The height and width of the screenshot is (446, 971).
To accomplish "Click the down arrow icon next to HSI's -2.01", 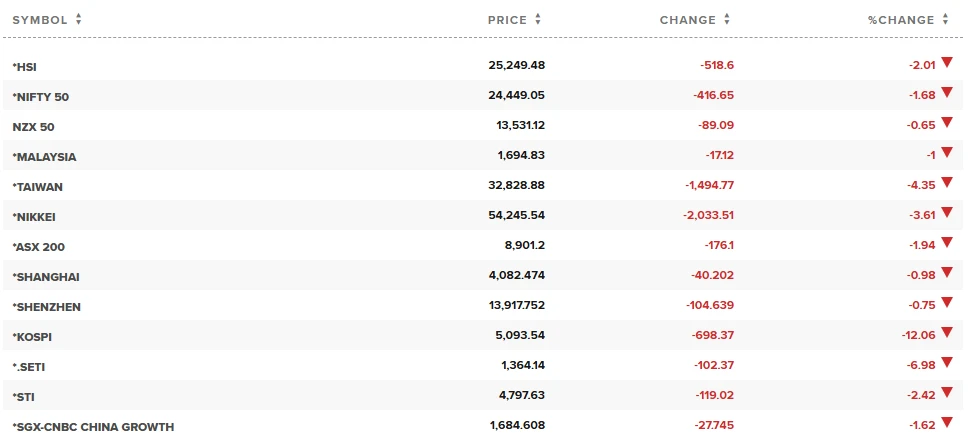I will tap(947, 64).
